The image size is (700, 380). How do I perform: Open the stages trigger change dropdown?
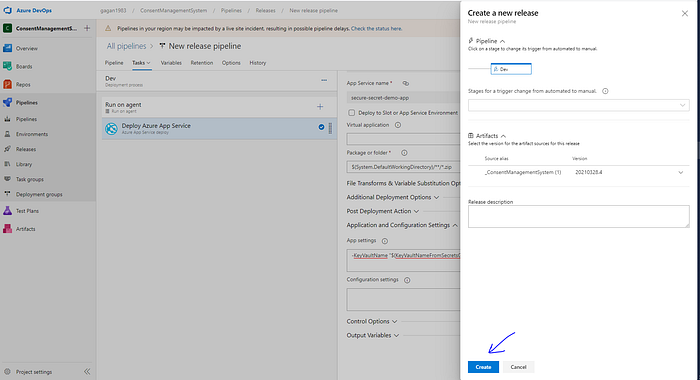click(x=579, y=105)
